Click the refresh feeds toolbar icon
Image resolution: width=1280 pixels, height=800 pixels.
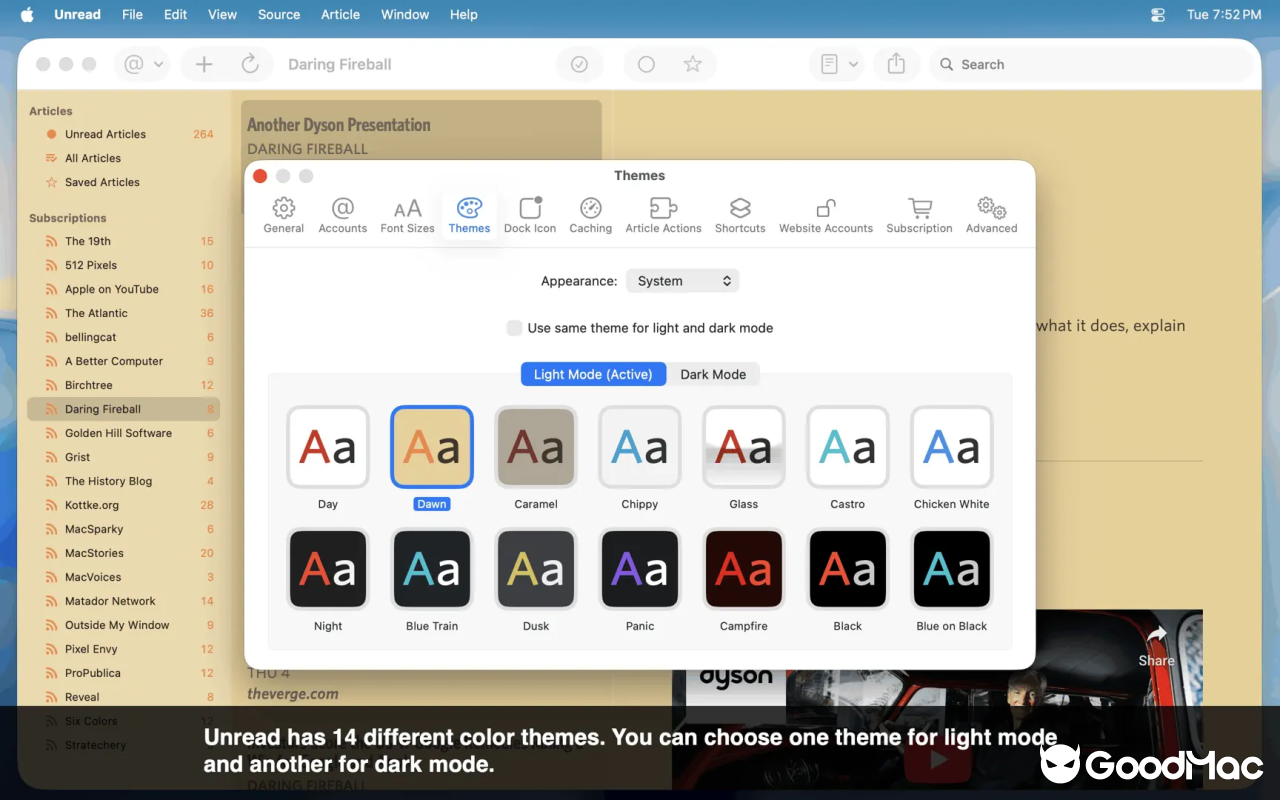pyautogui.click(x=250, y=64)
